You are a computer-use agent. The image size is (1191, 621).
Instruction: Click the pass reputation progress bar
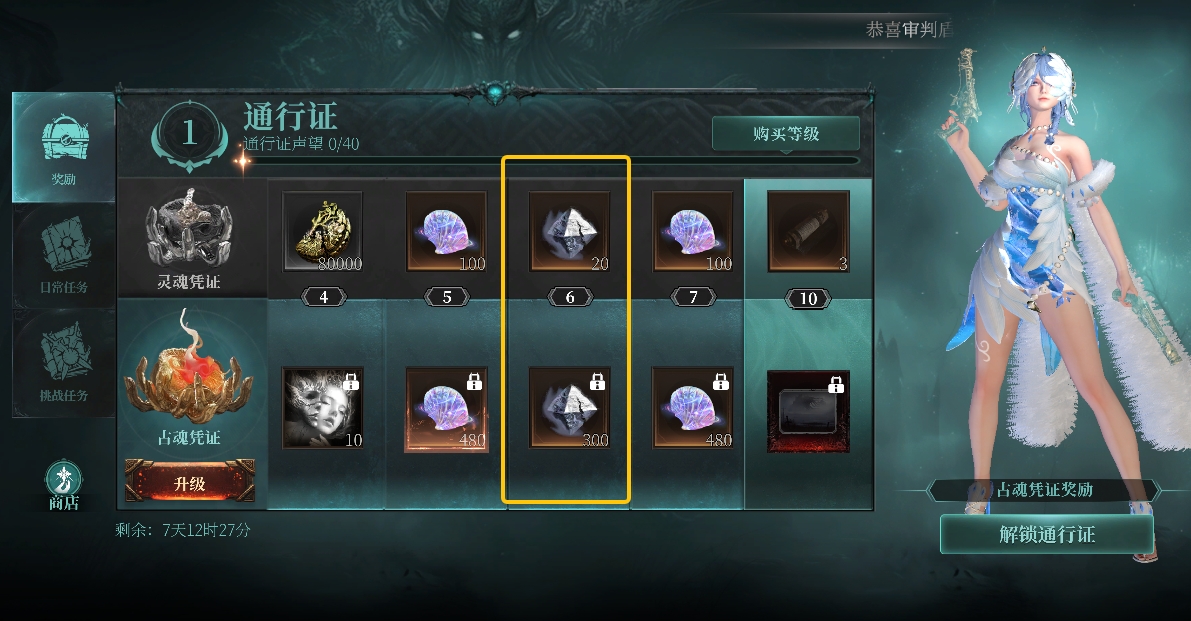click(x=551, y=160)
